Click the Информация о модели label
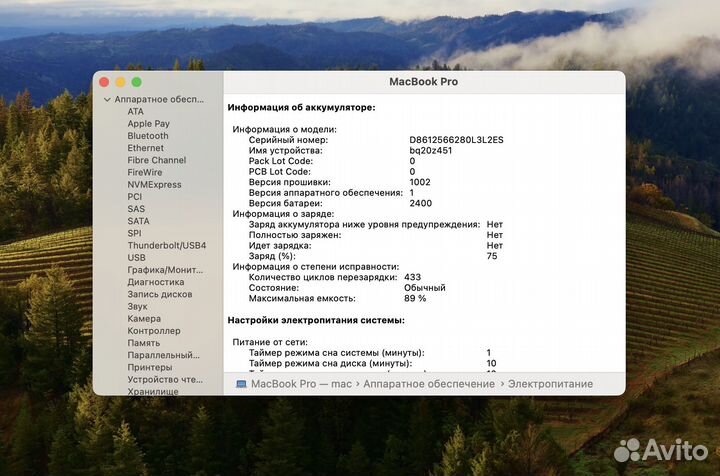Image resolution: width=720 pixels, height=476 pixels. tap(284, 129)
